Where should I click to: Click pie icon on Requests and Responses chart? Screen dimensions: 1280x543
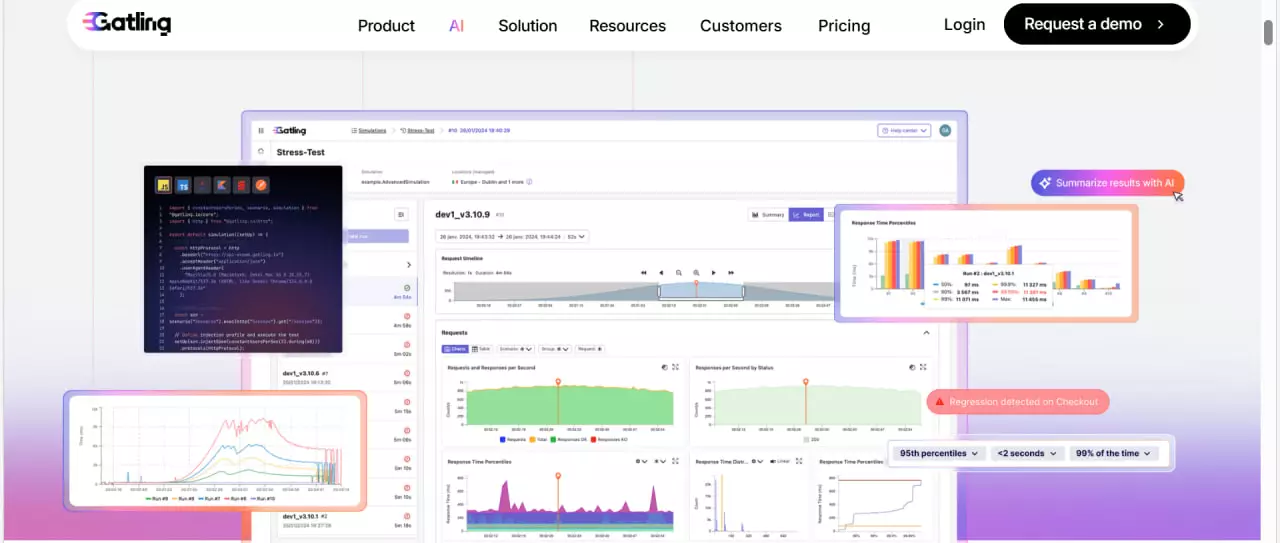pyautogui.click(x=664, y=367)
